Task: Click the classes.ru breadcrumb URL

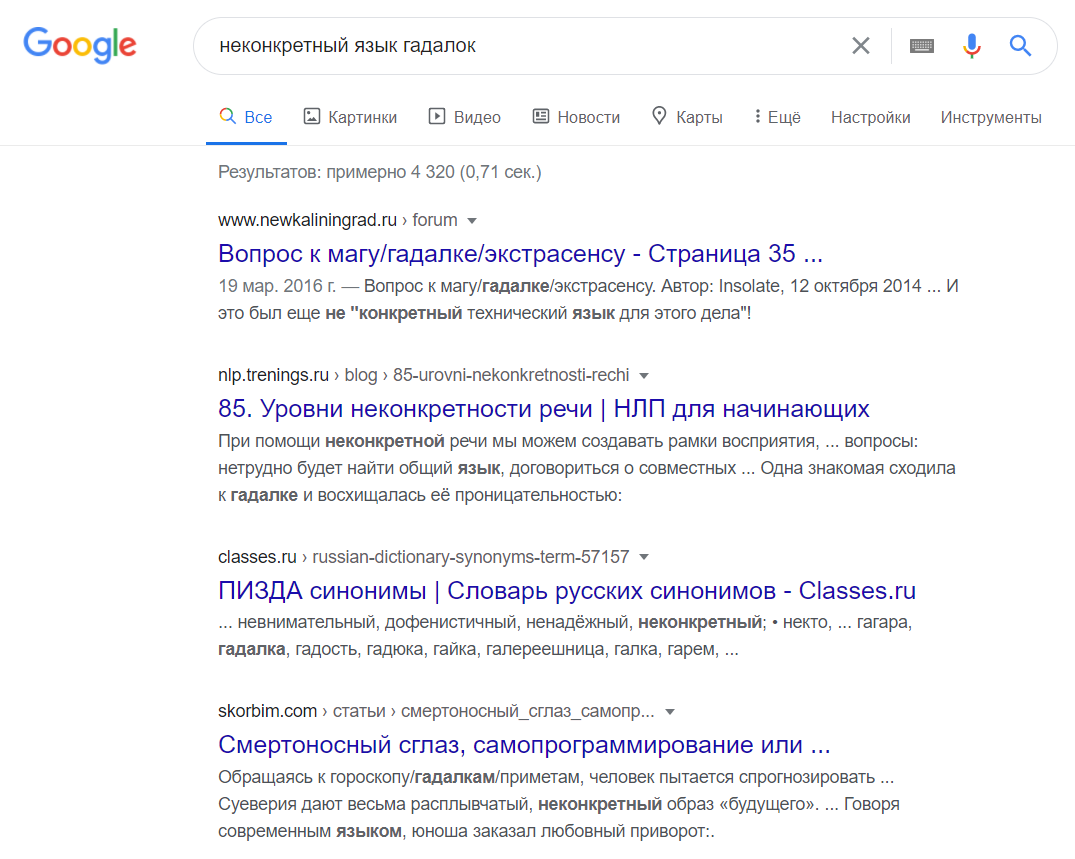Action: click(x=424, y=557)
